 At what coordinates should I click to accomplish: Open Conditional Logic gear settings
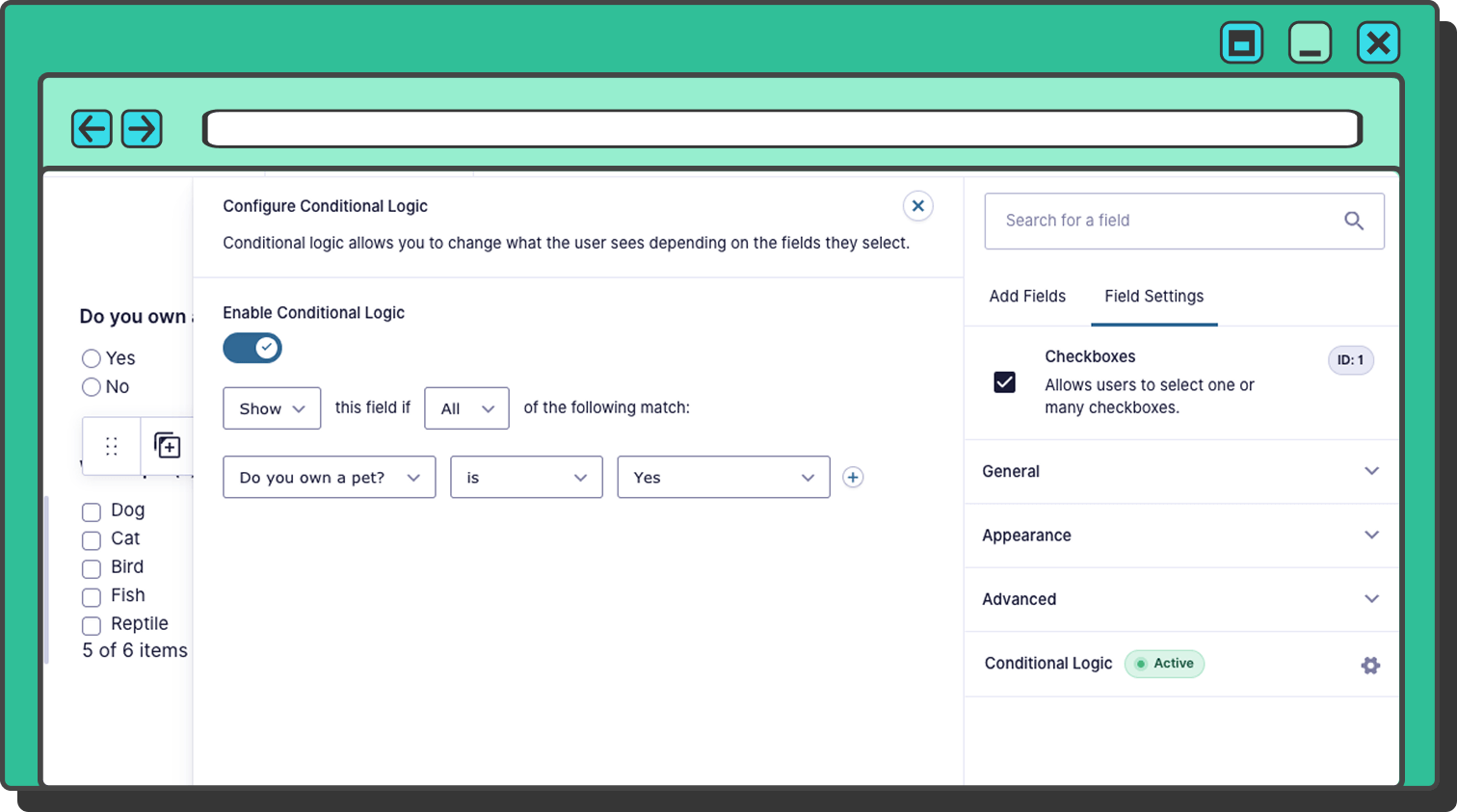pos(1370,665)
